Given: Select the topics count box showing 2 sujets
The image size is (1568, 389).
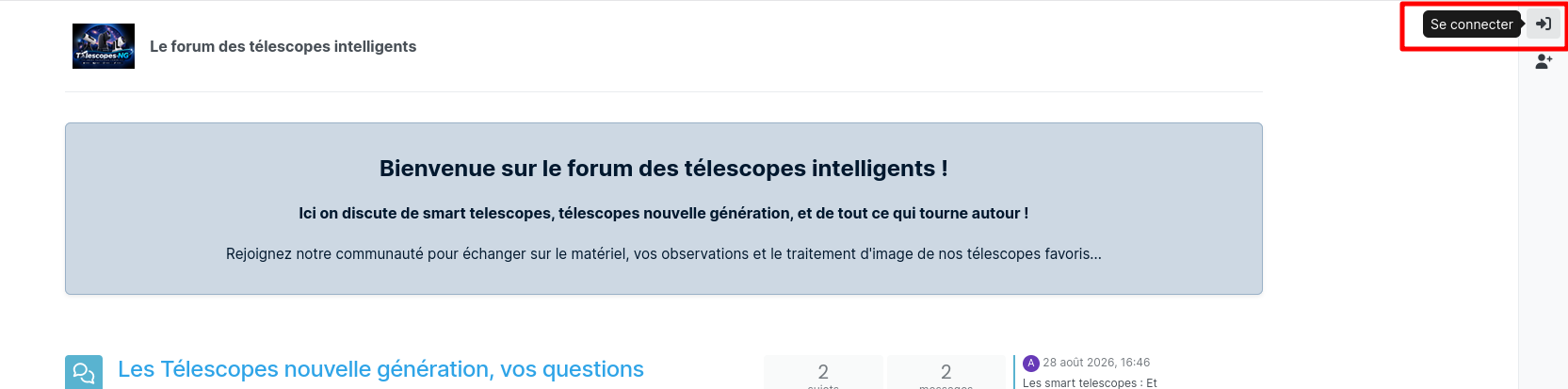Looking at the screenshot, I should (x=823, y=373).
